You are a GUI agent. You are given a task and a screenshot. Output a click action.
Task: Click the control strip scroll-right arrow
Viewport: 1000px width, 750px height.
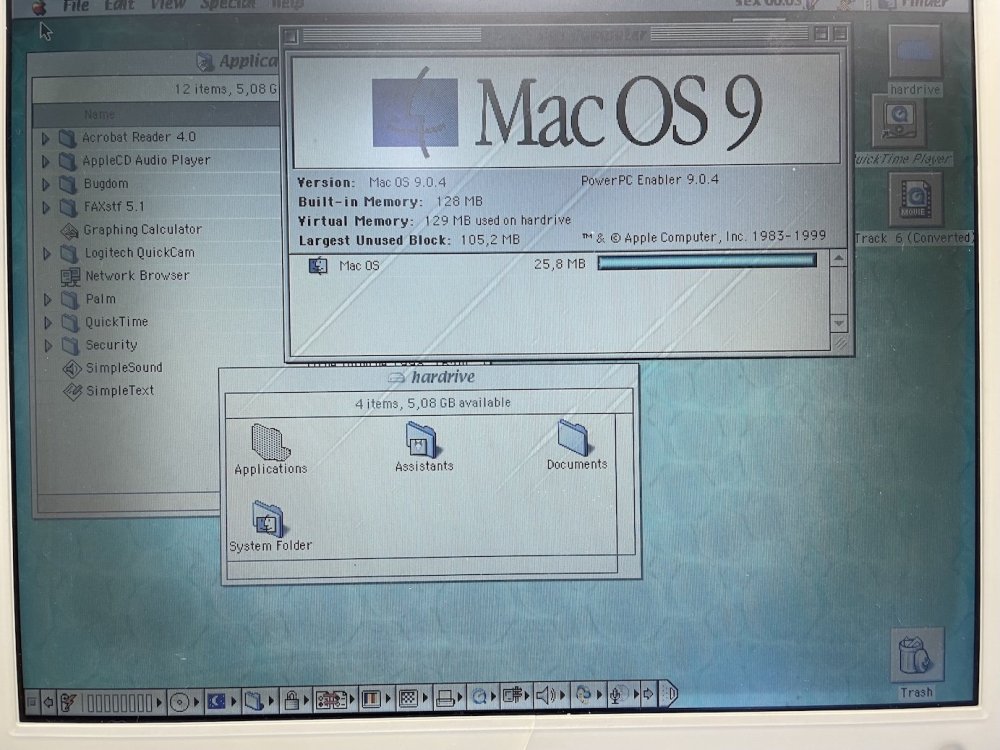649,693
